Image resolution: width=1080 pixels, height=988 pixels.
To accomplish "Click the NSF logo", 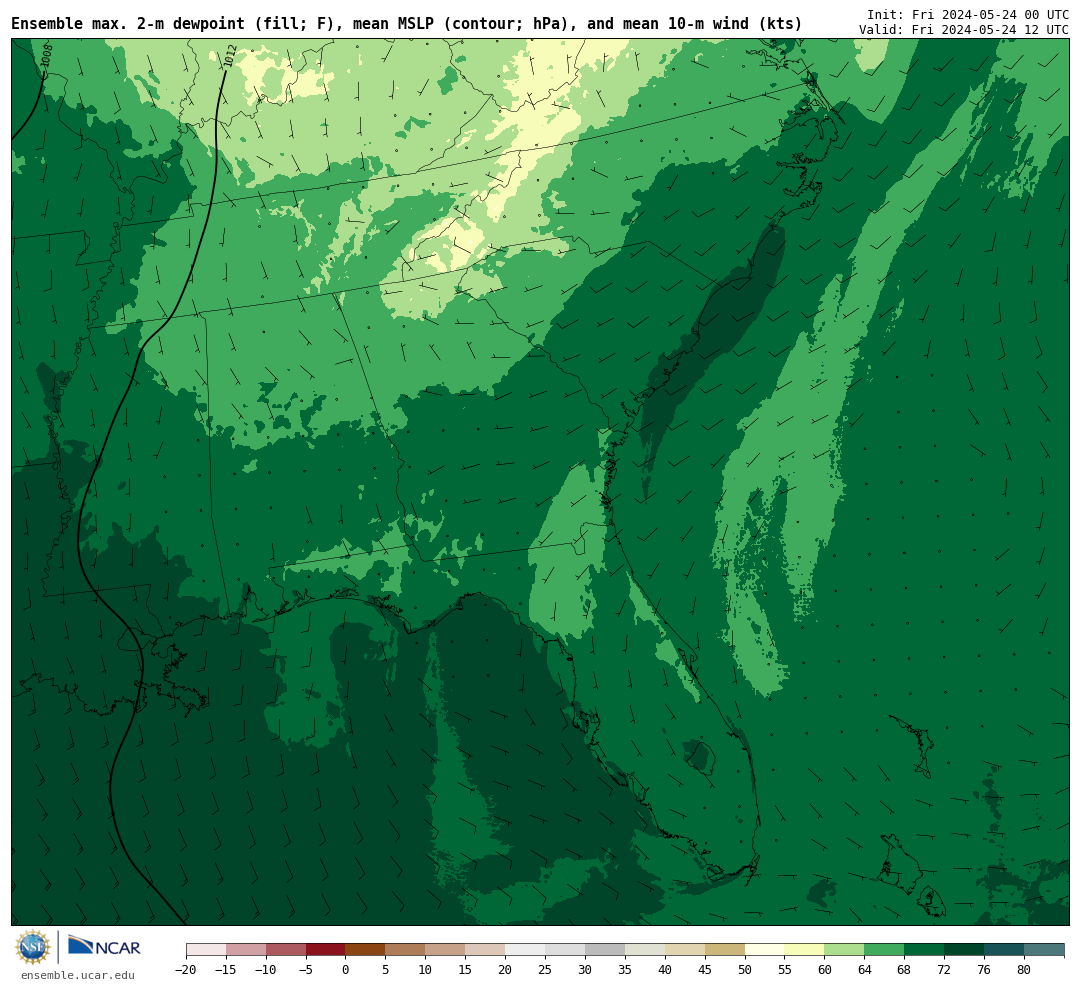I will click(32, 947).
